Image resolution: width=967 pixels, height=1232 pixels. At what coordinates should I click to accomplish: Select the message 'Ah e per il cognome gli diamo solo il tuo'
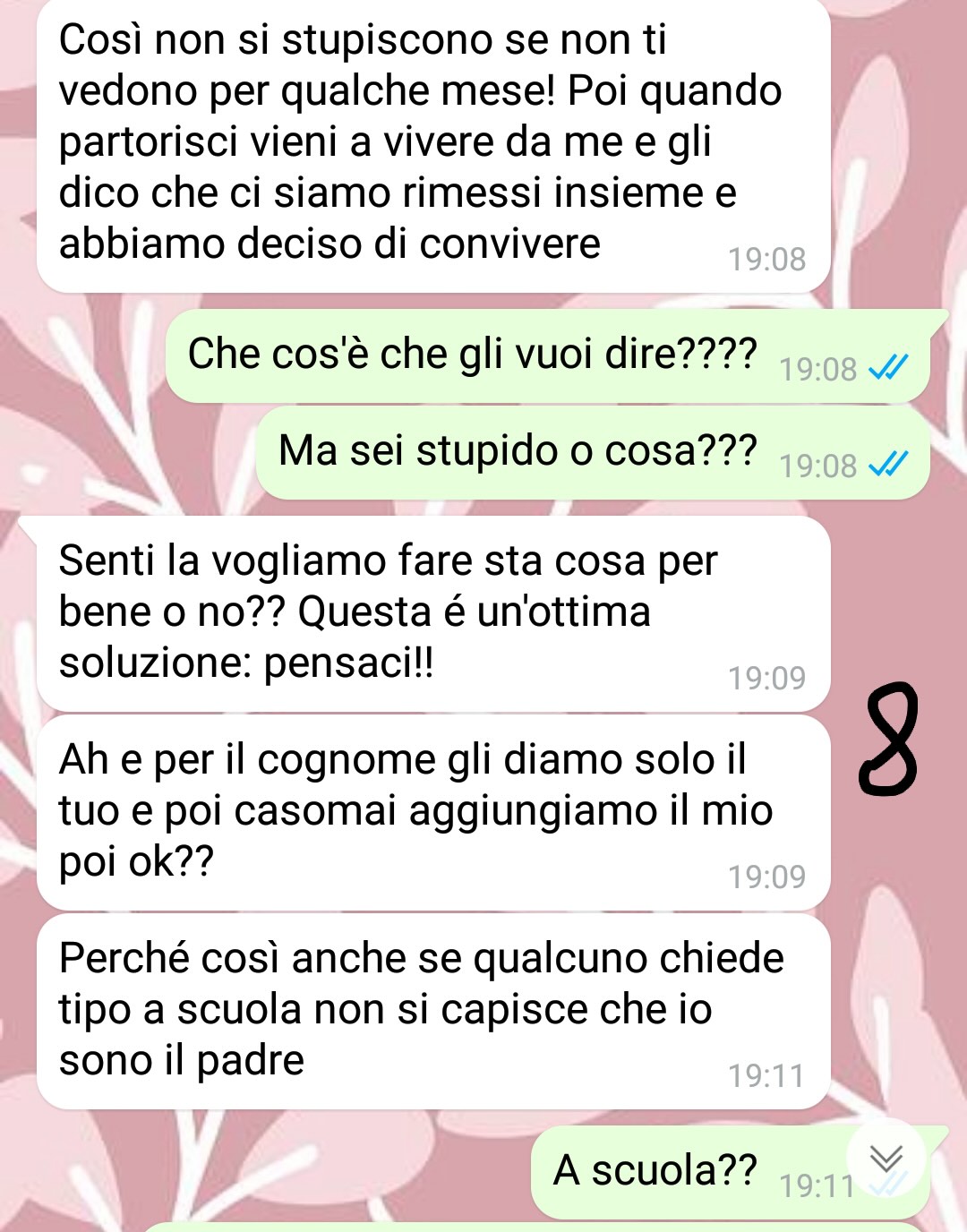tap(433, 813)
